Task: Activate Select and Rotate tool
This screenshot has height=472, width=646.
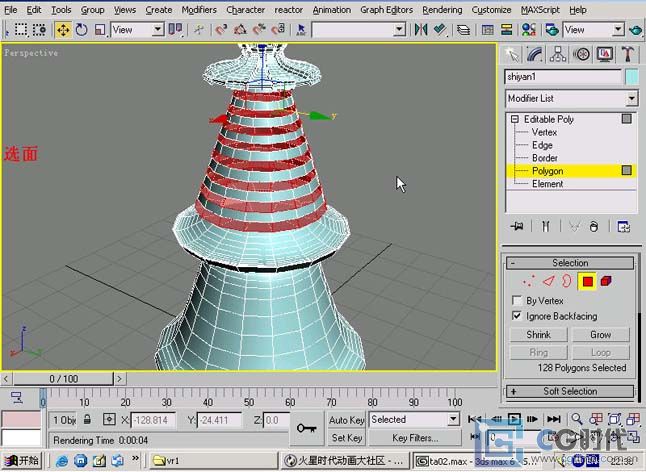Action: point(82,30)
